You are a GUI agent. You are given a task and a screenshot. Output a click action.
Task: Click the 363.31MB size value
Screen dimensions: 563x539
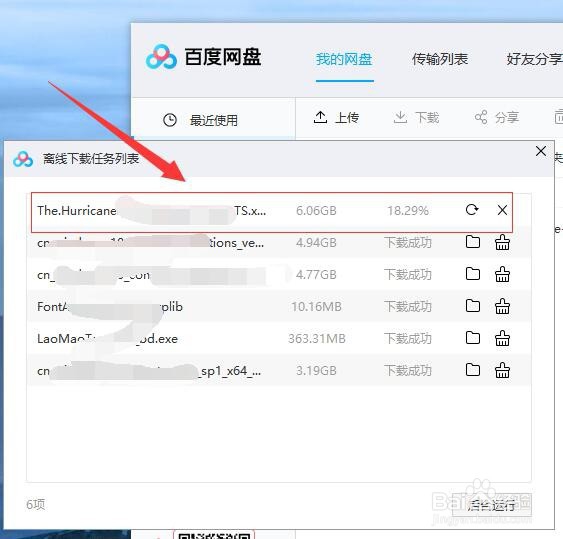[x=316, y=339]
